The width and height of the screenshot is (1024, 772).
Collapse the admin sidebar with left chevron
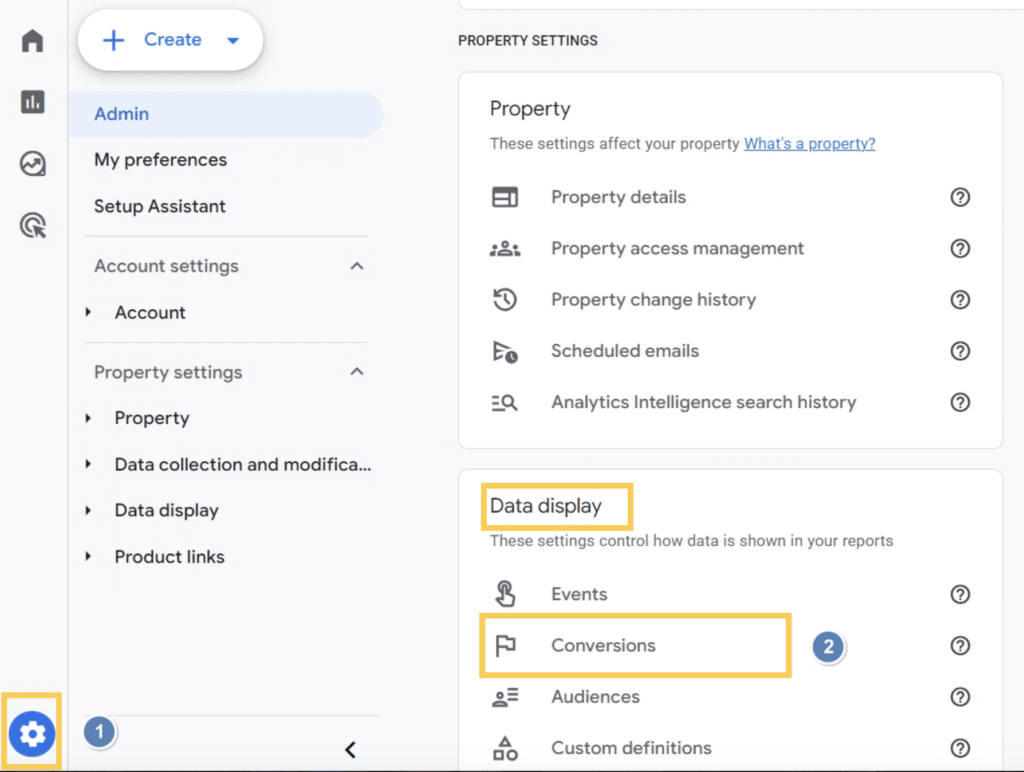[x=351, y=750]
